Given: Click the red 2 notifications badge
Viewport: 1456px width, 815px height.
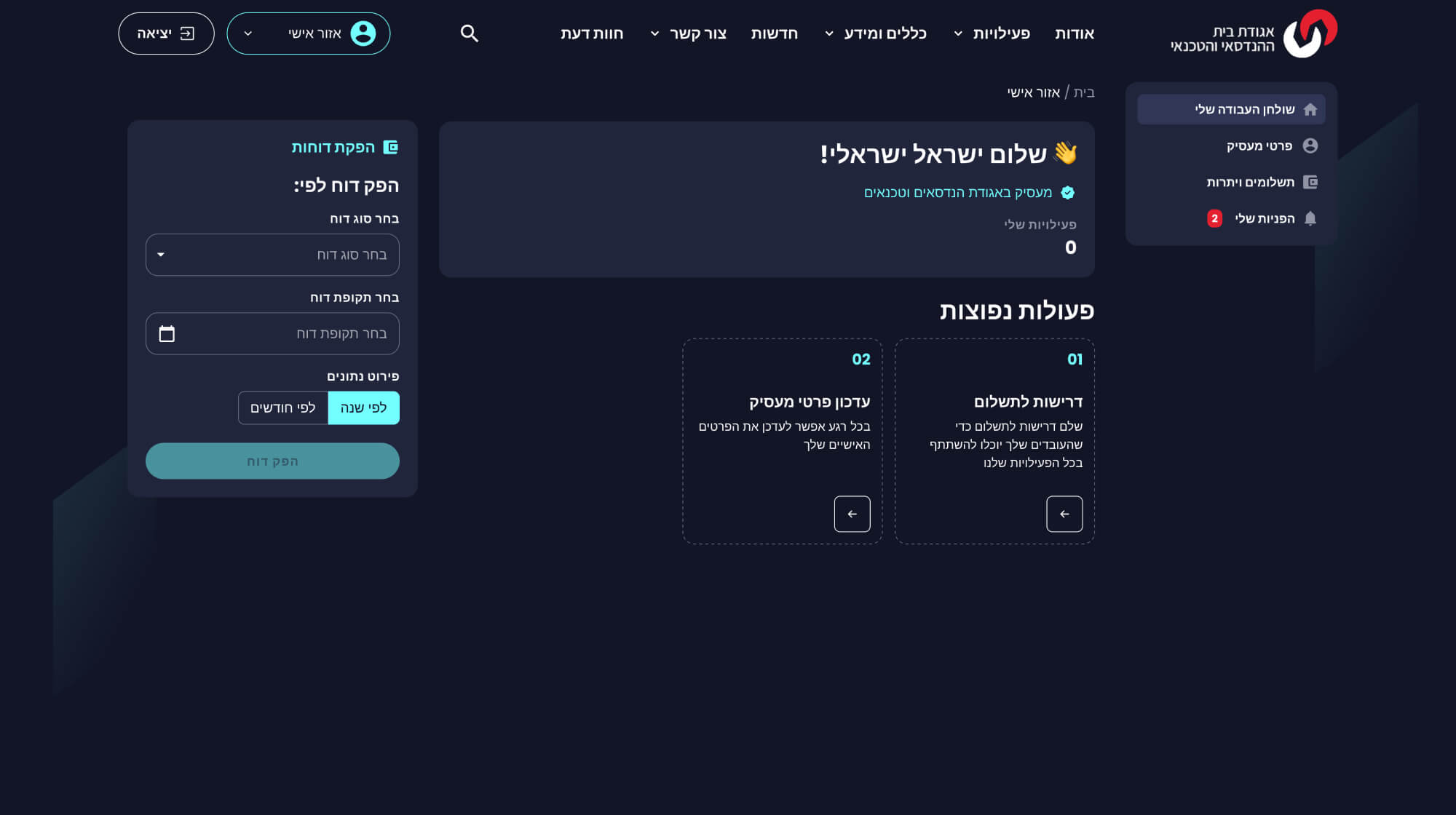Looking at the screenshot, I should [1214, 218].
